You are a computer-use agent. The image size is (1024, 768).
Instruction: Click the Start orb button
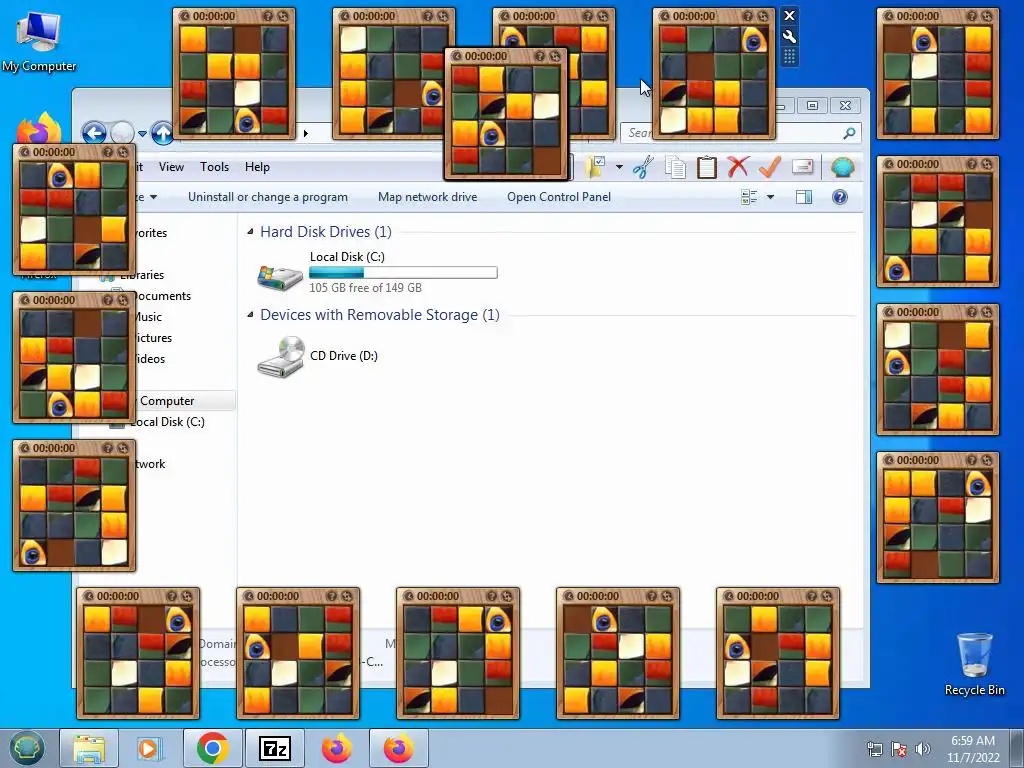[x=27, y=748]
